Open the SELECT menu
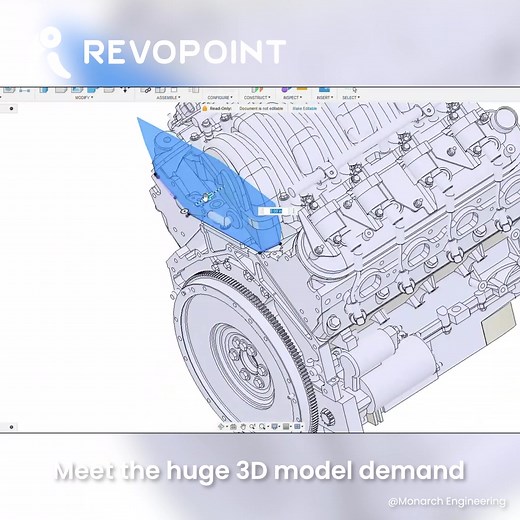Screen dimensions: 520x520 [x=351, y=98]
